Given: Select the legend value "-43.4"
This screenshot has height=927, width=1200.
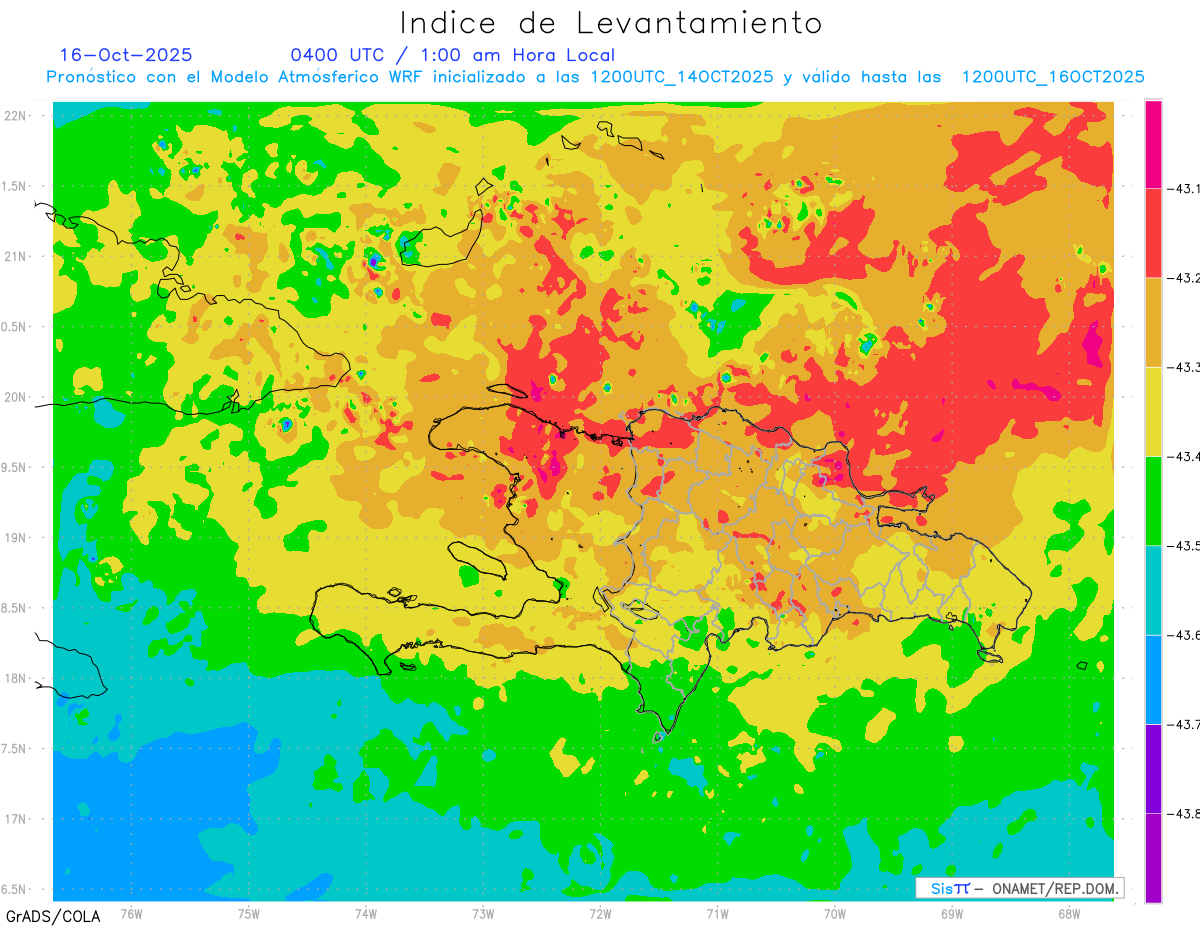Looking at the screenshot, I should tap(1184, 456).
